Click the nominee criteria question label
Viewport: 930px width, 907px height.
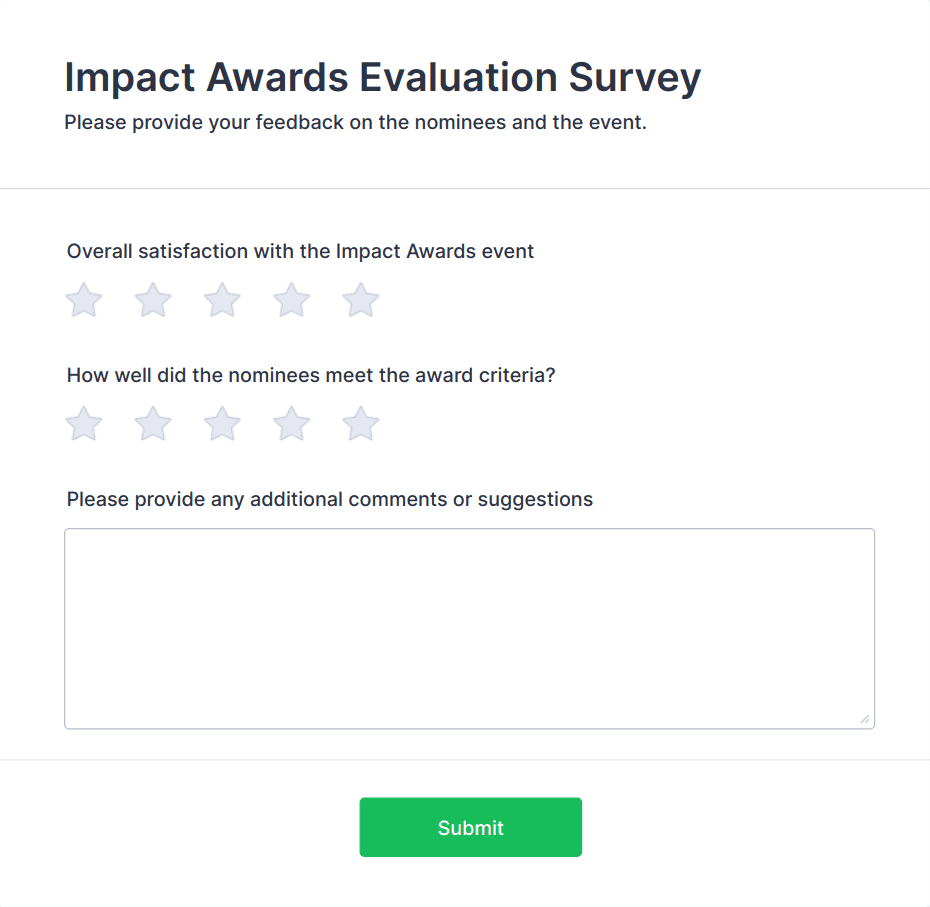click(310, 375)
